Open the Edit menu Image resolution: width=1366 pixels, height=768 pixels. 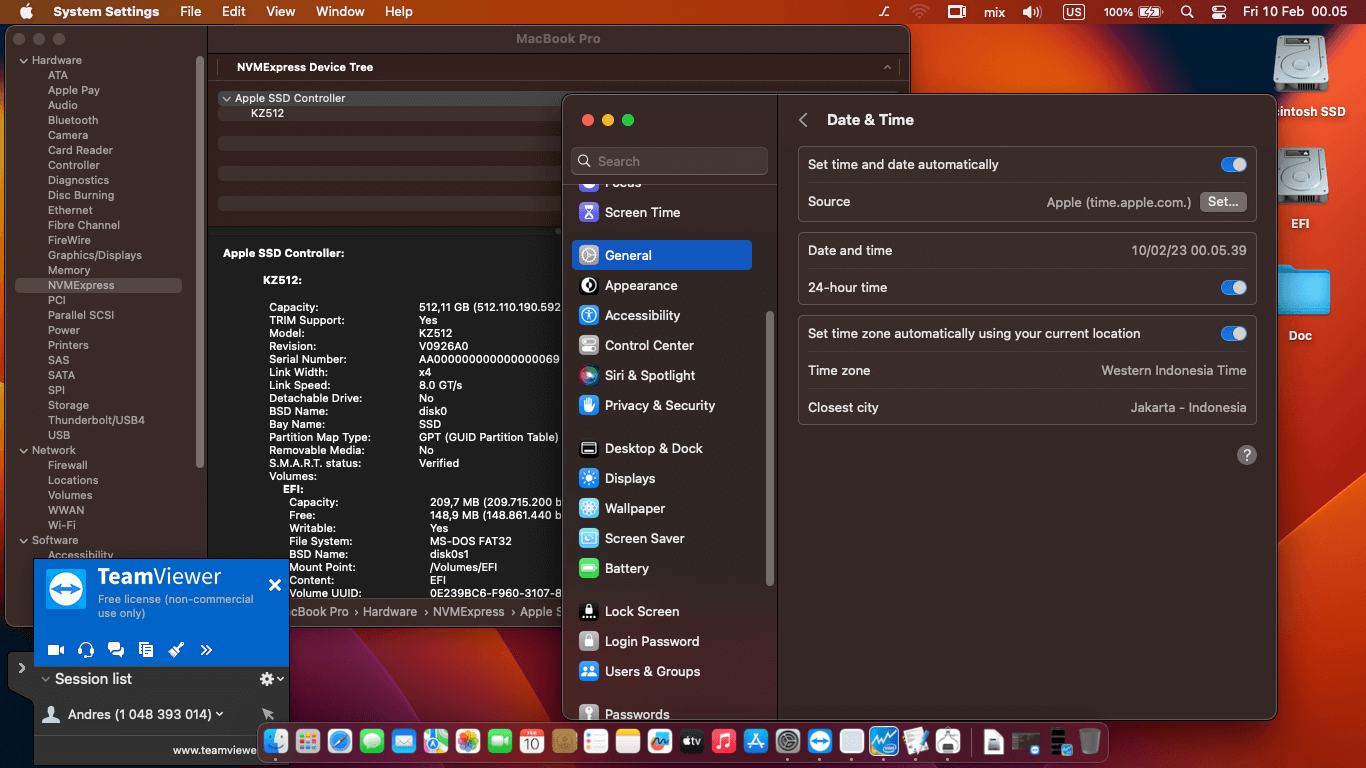(234, 12)
